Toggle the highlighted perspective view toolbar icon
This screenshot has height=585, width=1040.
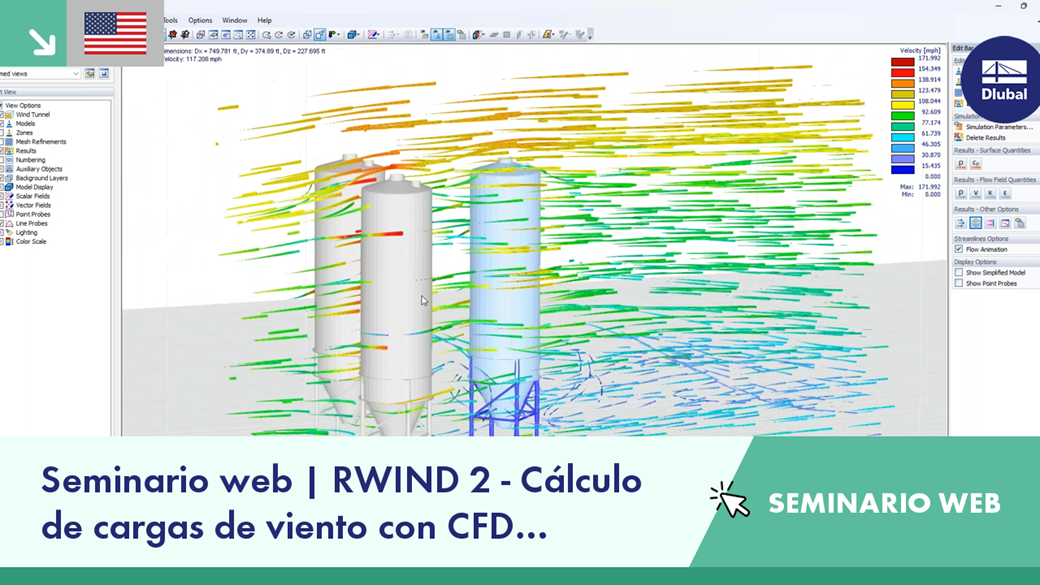click(x=320, y=34)
